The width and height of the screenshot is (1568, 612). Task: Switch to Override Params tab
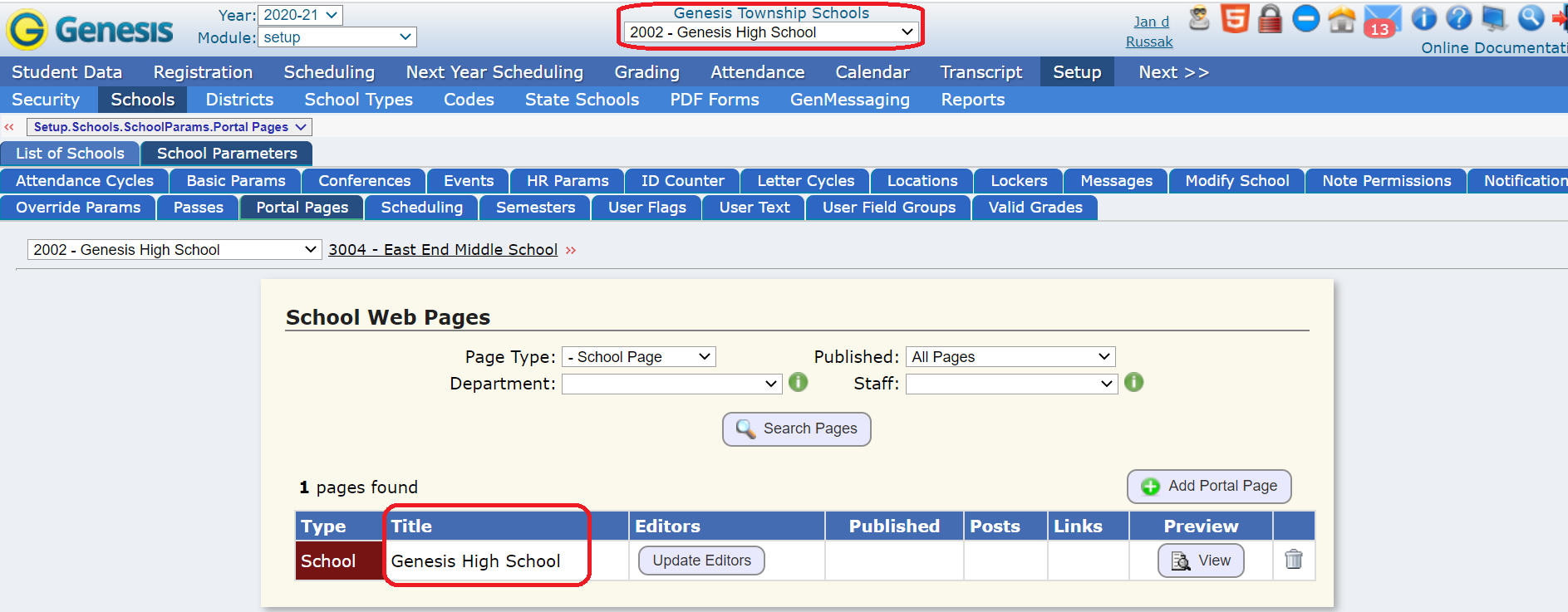coord(78,208)
